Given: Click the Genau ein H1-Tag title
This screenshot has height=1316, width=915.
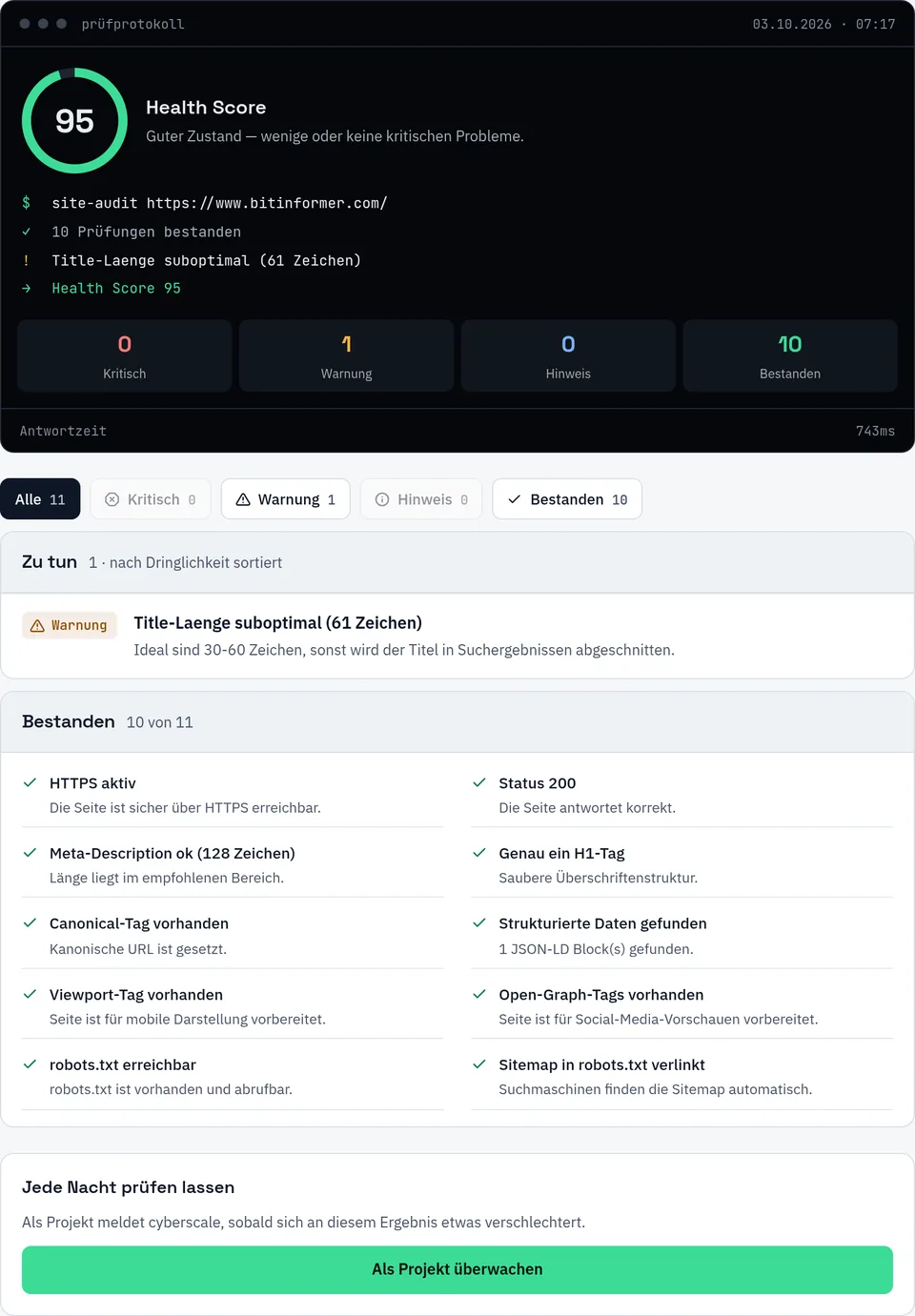Looking at the screenshot, I should pyautogui.click(x=561, y=854).
